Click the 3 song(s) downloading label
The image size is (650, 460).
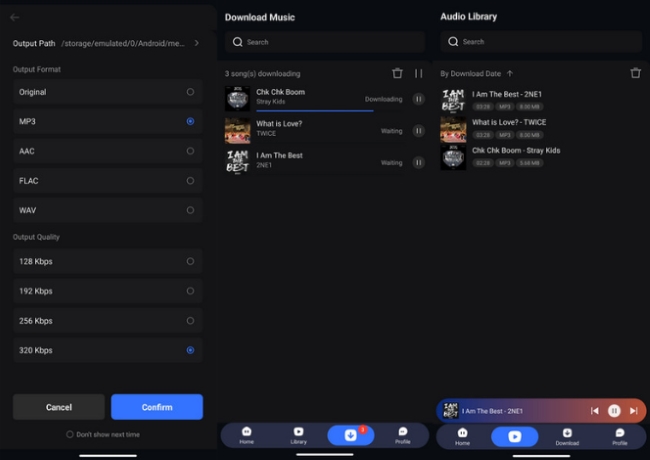click(x=262, y=74)
